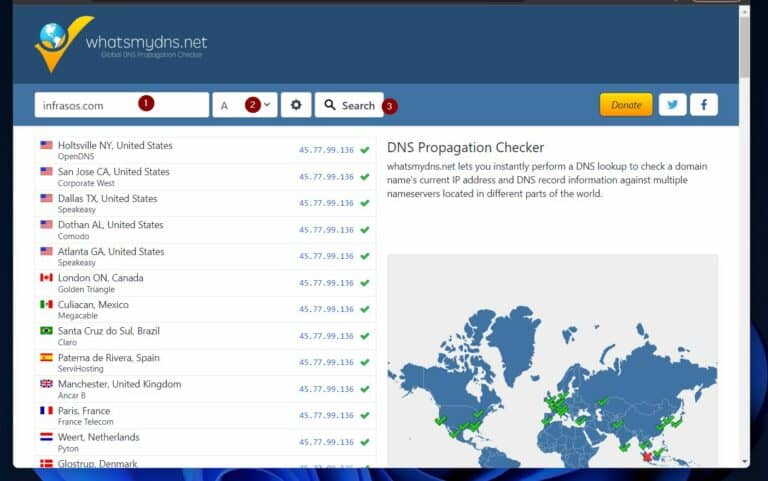This screenshot has width=768, height=481.
Task: Click the IP address in Manchester row
Action: (326, 389)
